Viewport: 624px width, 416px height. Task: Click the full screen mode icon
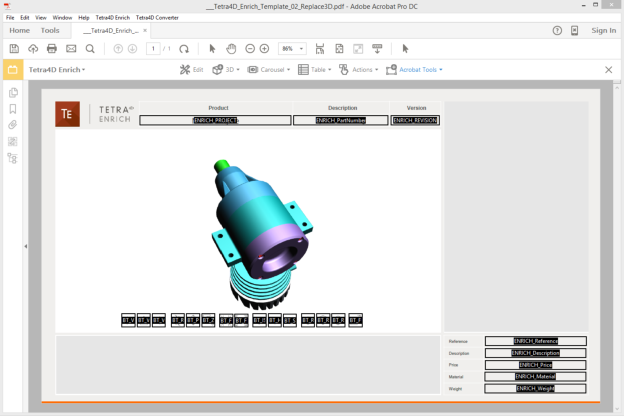coord(358,49)
